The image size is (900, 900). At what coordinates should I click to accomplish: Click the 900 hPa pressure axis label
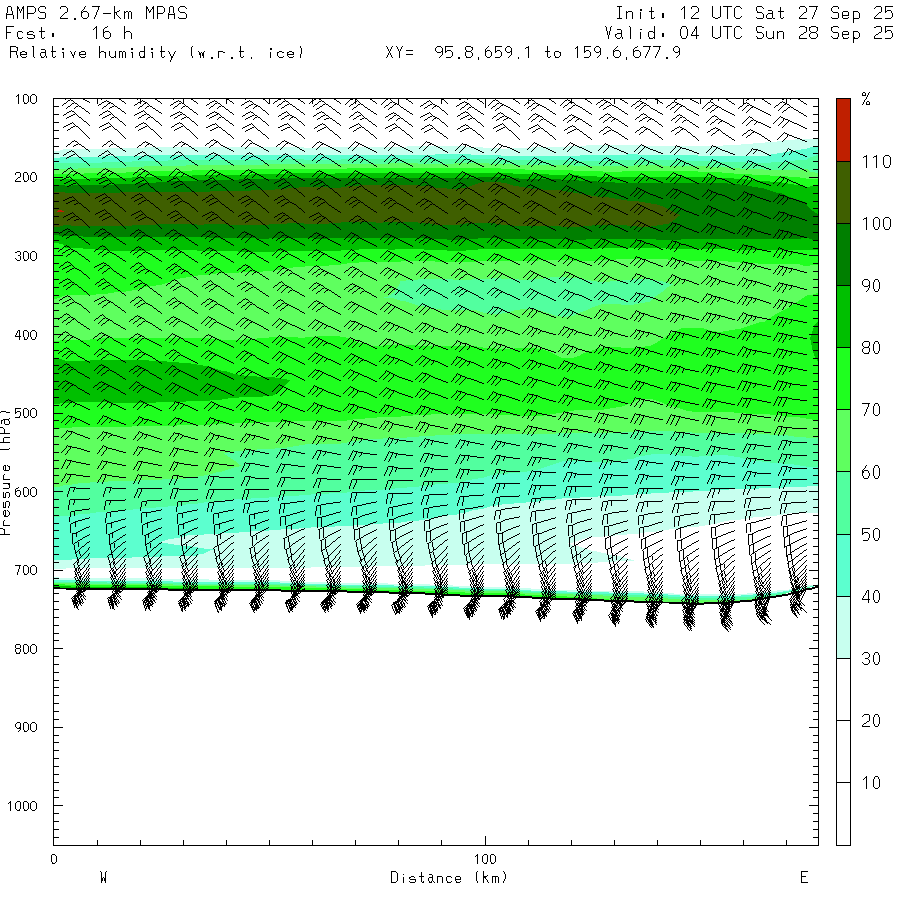click(26, 727)
